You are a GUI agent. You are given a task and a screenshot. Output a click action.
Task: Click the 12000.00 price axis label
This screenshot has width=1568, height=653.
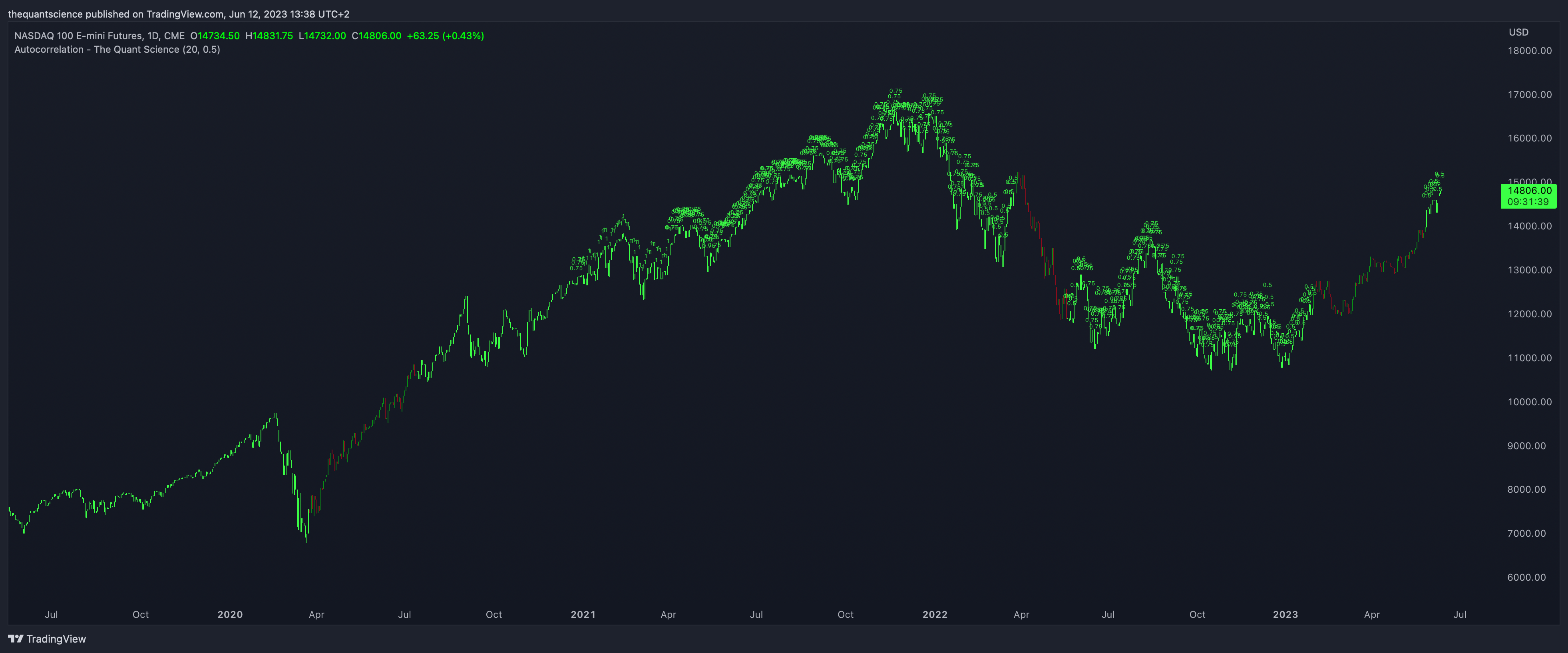[x=1530, y=314]
